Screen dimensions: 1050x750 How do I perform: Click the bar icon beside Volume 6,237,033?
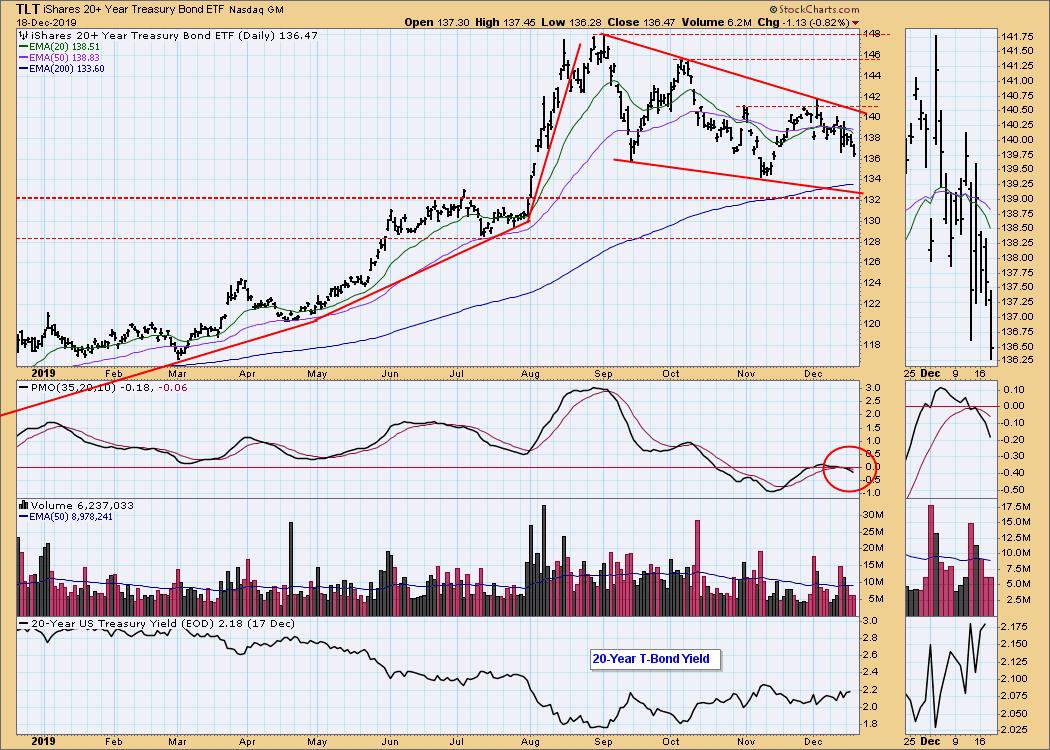(24, 506)
